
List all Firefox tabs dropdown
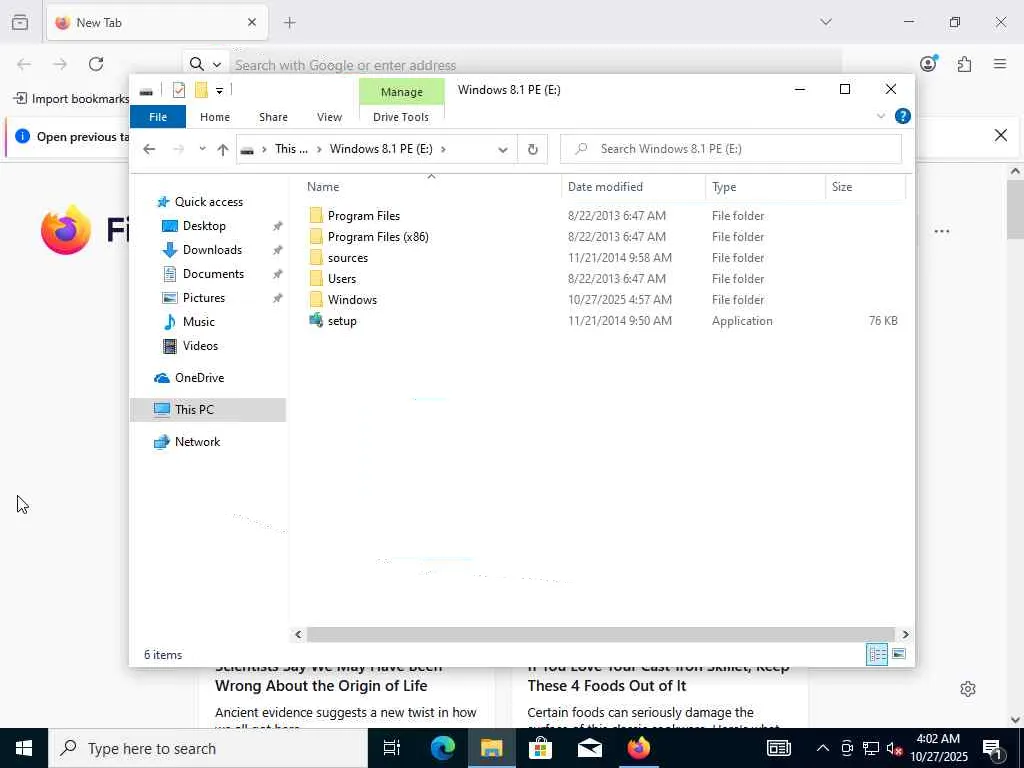(825, 22)
